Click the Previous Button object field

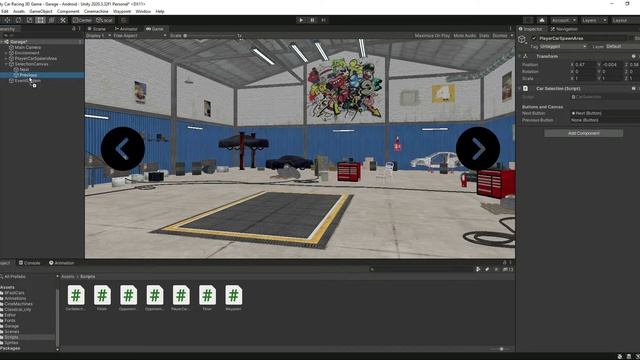point(605,120)
